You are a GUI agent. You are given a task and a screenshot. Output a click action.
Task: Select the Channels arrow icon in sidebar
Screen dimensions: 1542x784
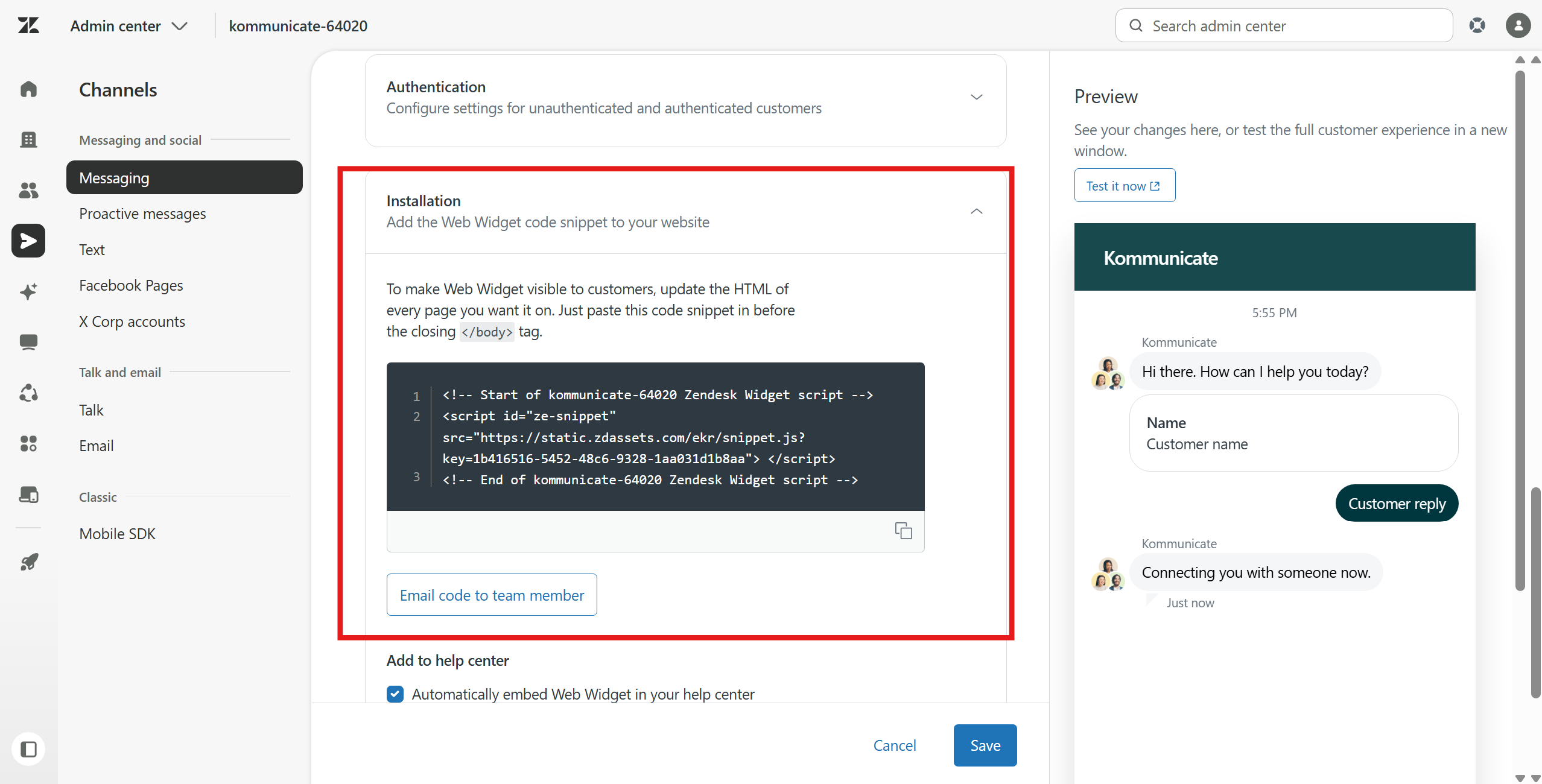tap(28, 241)
